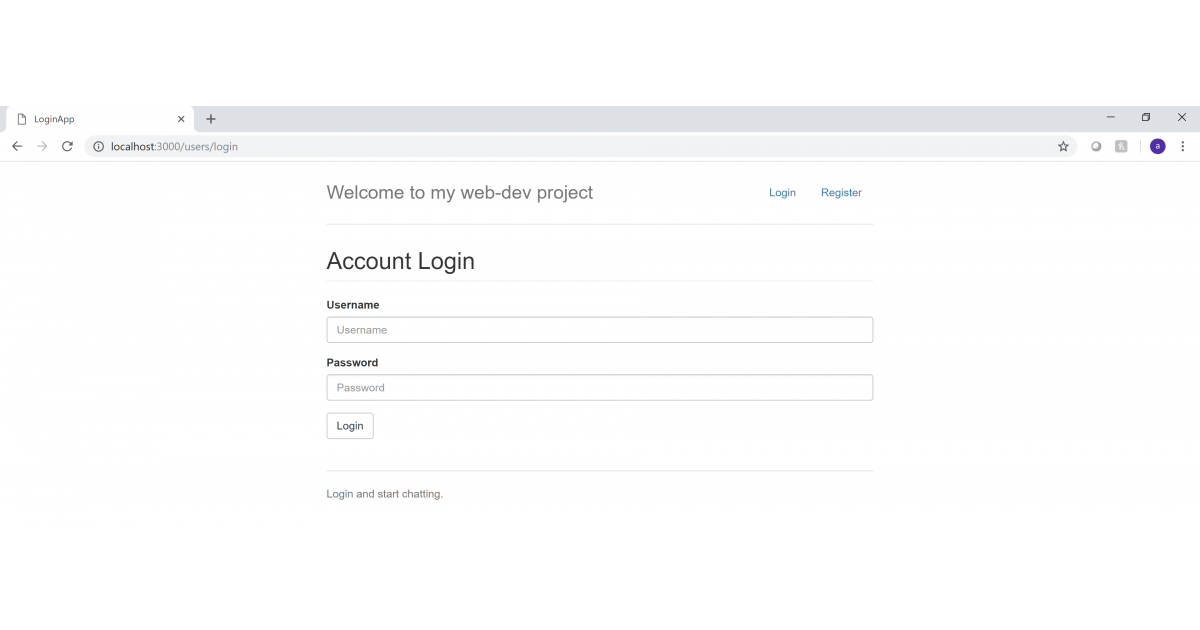Reload the login page

tap(67, 146)
